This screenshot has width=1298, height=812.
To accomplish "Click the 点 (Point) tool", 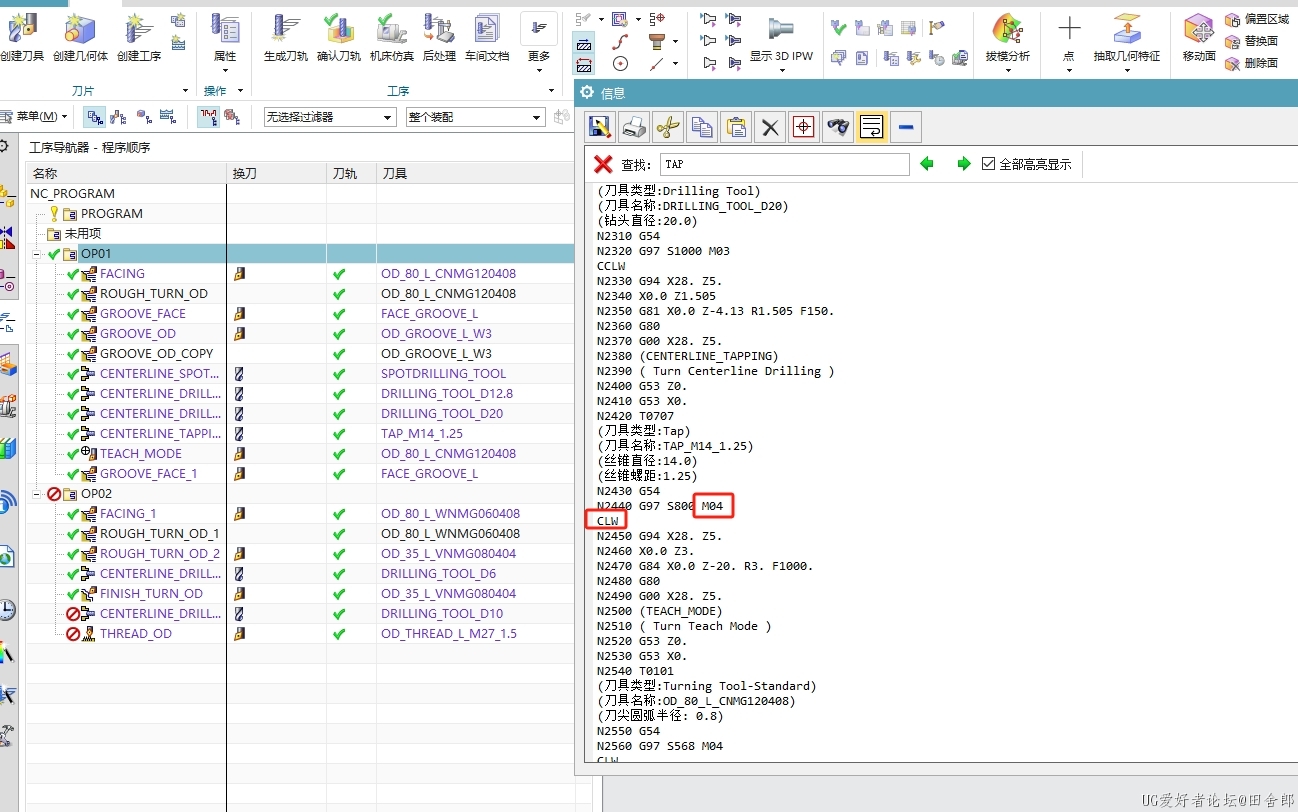I will (1069, 43).
